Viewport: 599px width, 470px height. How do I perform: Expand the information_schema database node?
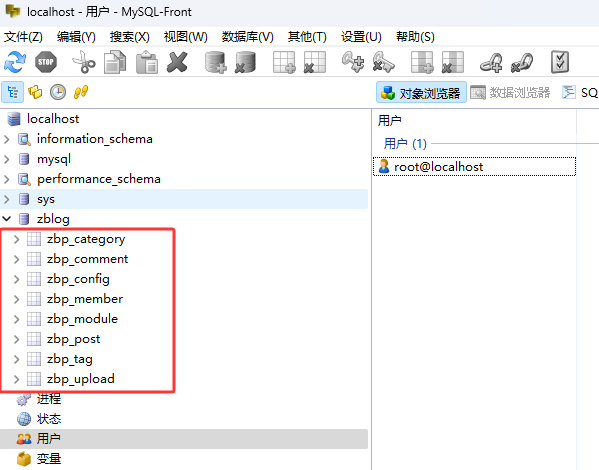point(6,139)
